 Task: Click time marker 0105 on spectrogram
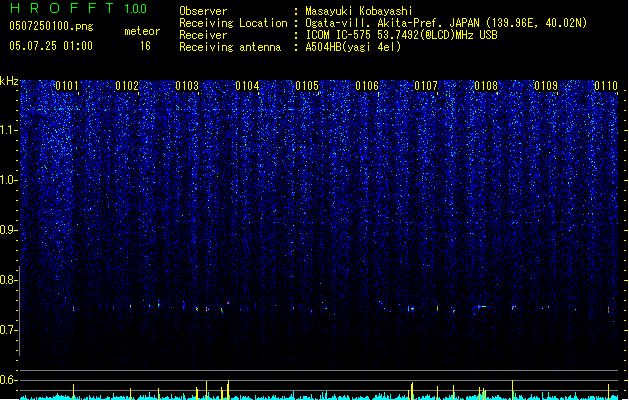307,86
